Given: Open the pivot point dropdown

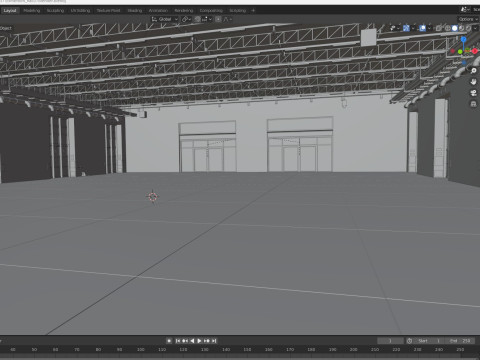Looking at the screenshot, I should tap(186, 19).
